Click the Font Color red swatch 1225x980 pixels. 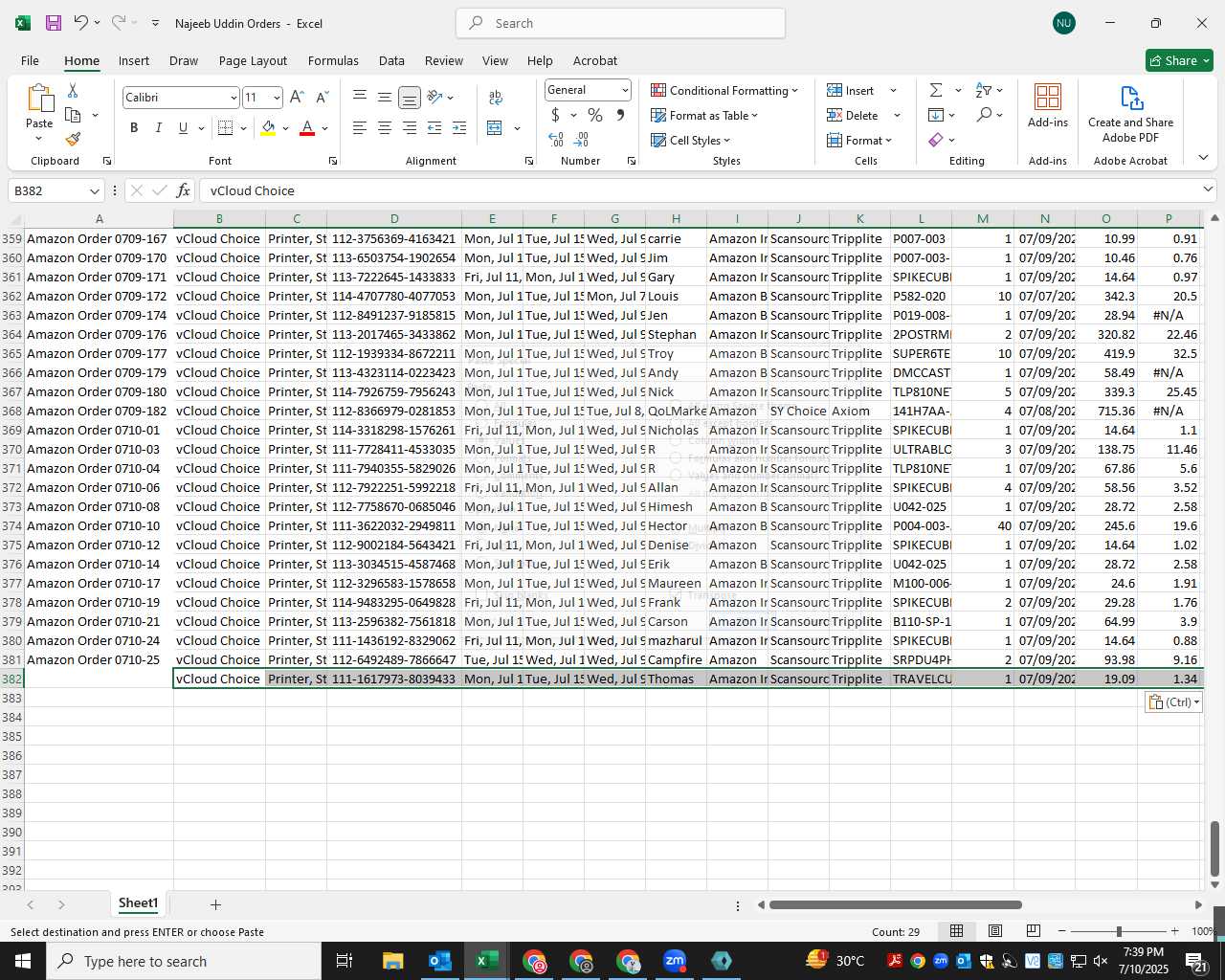[x=307, y=128]
